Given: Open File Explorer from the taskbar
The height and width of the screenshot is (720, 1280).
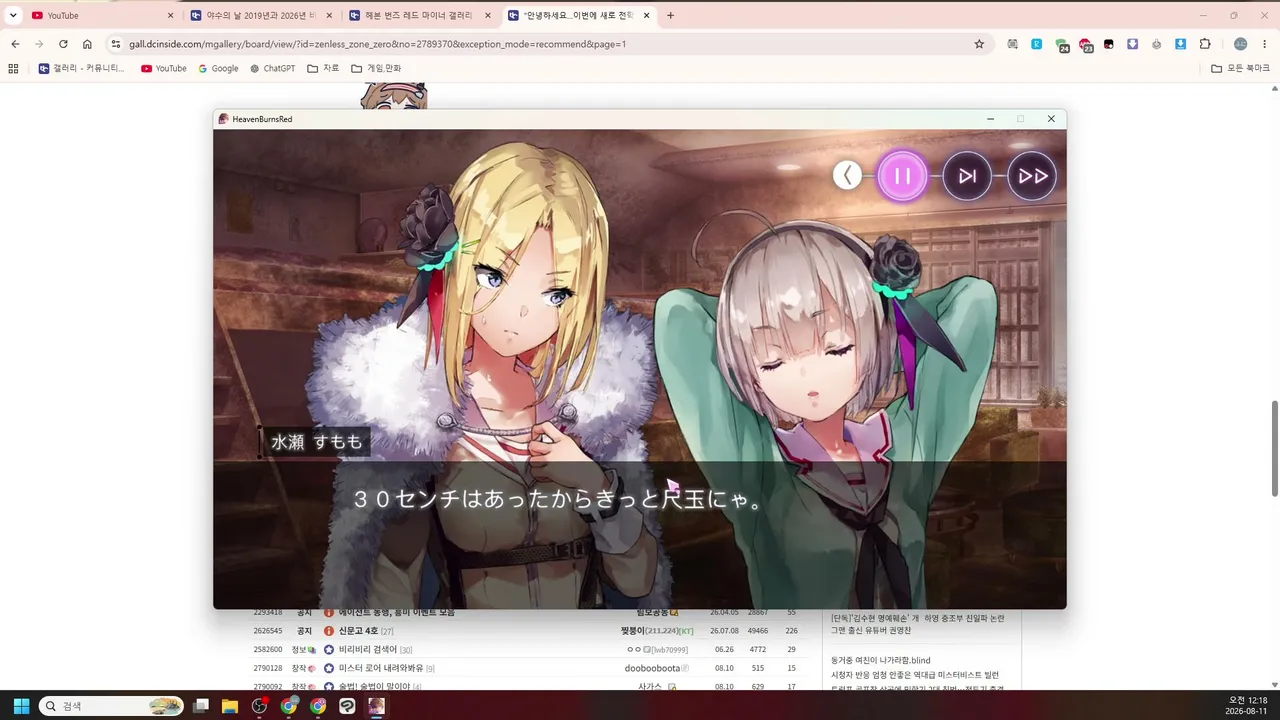Looking at the screenshot, I should coord(230,706).
